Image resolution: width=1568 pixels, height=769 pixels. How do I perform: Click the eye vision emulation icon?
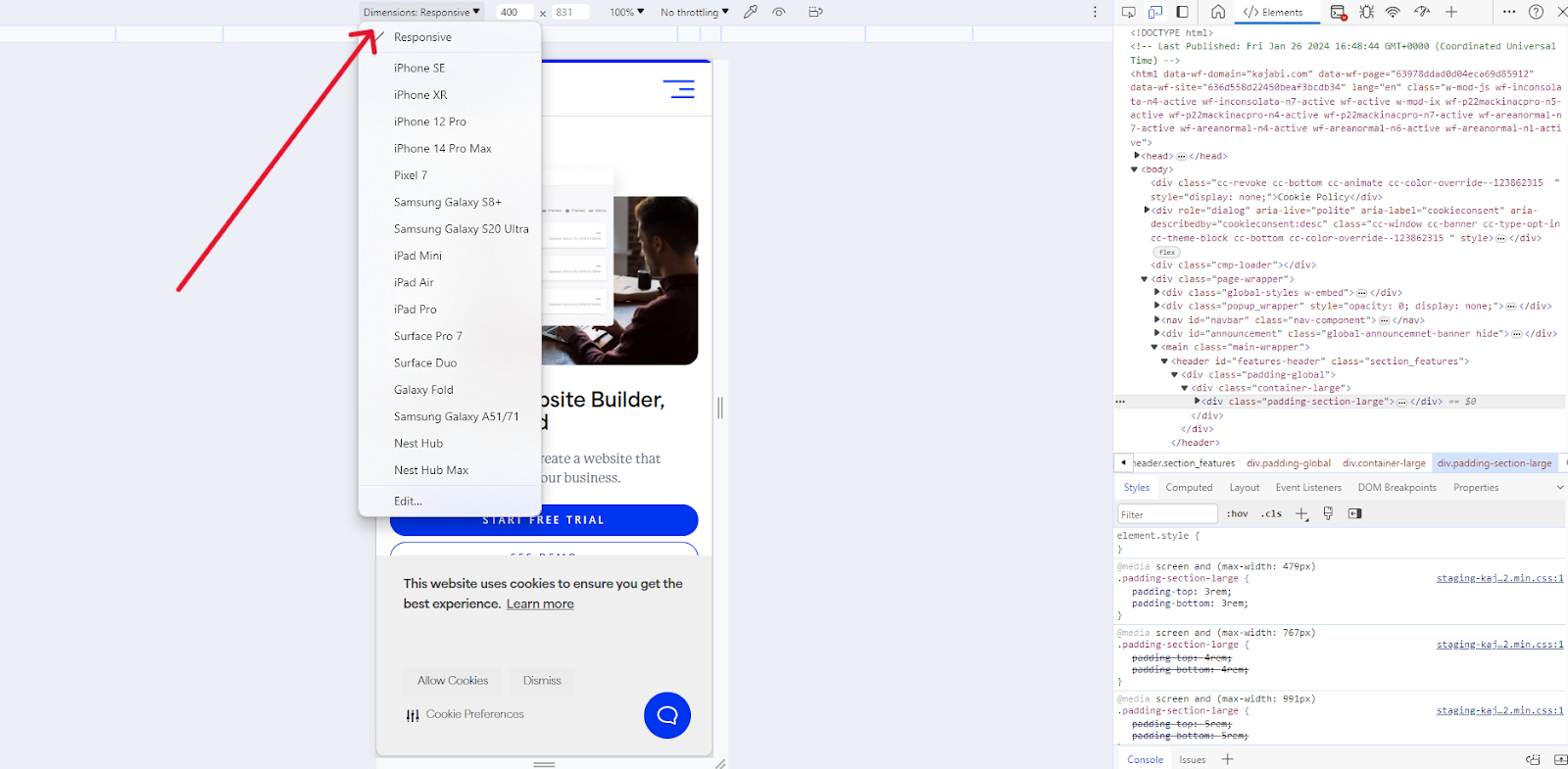(x=779, y=12)
